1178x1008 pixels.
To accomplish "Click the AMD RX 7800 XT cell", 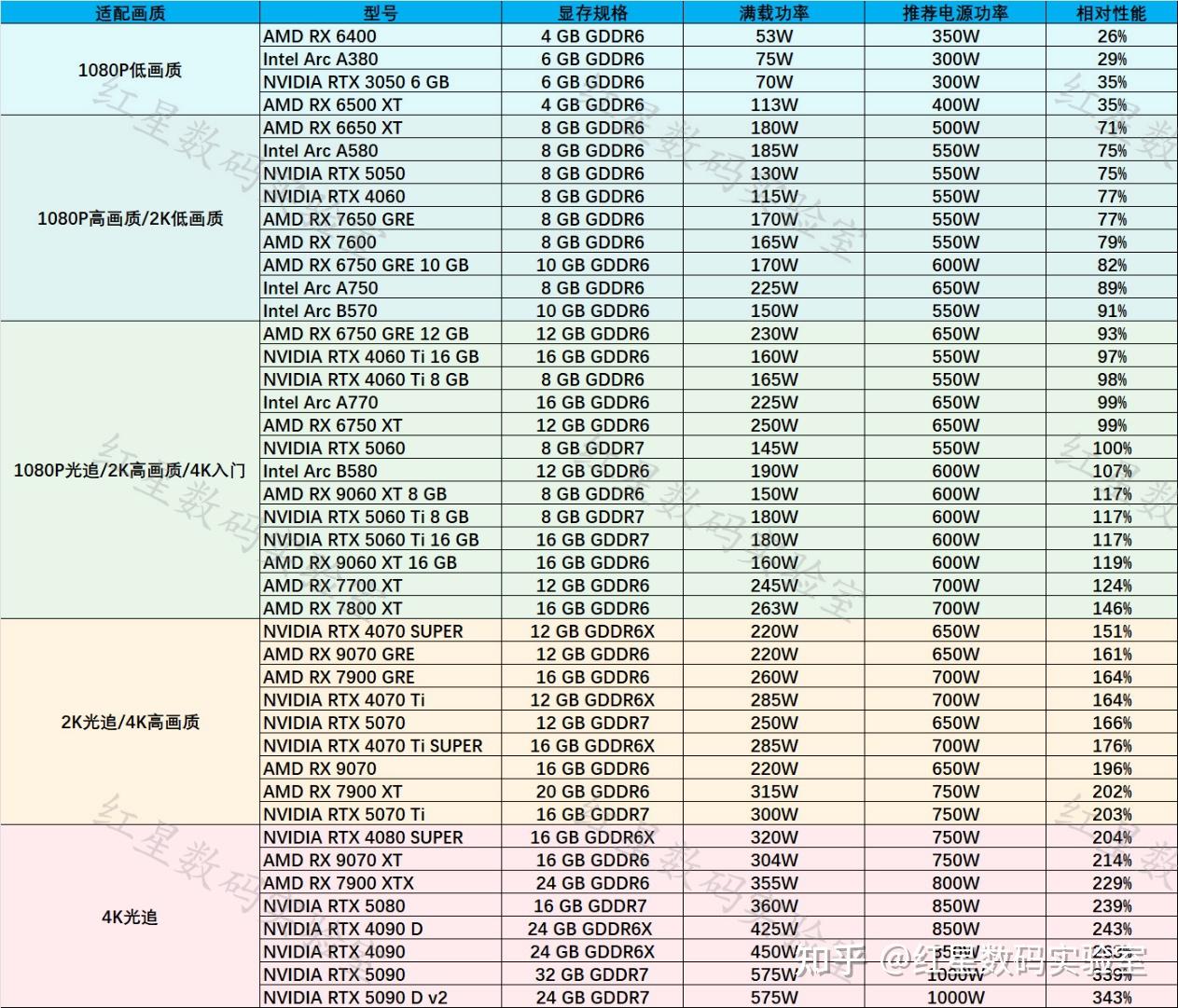I will pos(381,608).
